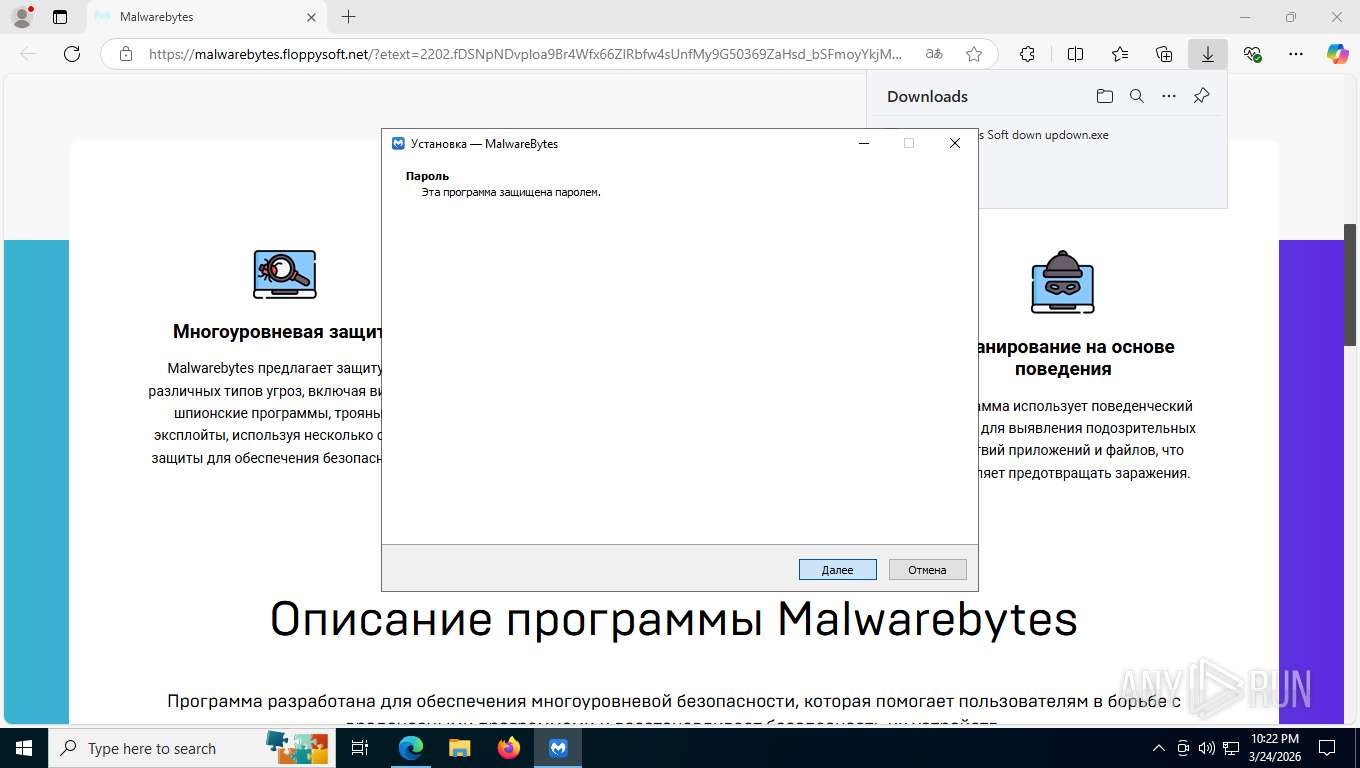The height and width of the screenshot is (768, 1360).
Task: Open Edge tab actions menu icon
Action: (x=60, y=17)
